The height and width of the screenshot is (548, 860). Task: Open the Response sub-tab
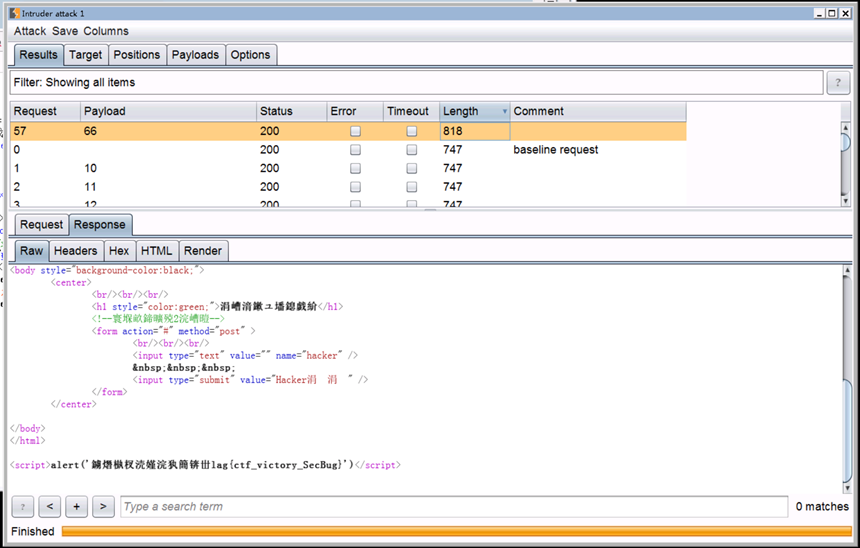click(x=100, y=225)
